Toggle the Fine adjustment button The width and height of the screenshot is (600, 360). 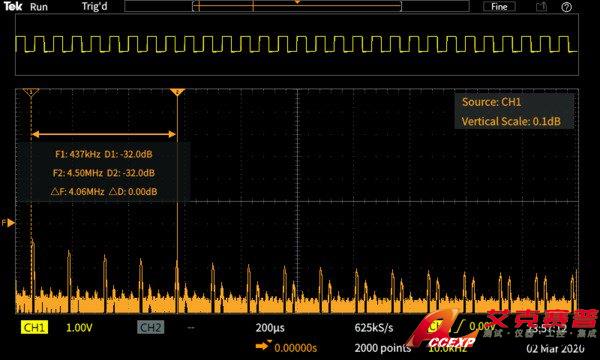[x=499, y=7]
